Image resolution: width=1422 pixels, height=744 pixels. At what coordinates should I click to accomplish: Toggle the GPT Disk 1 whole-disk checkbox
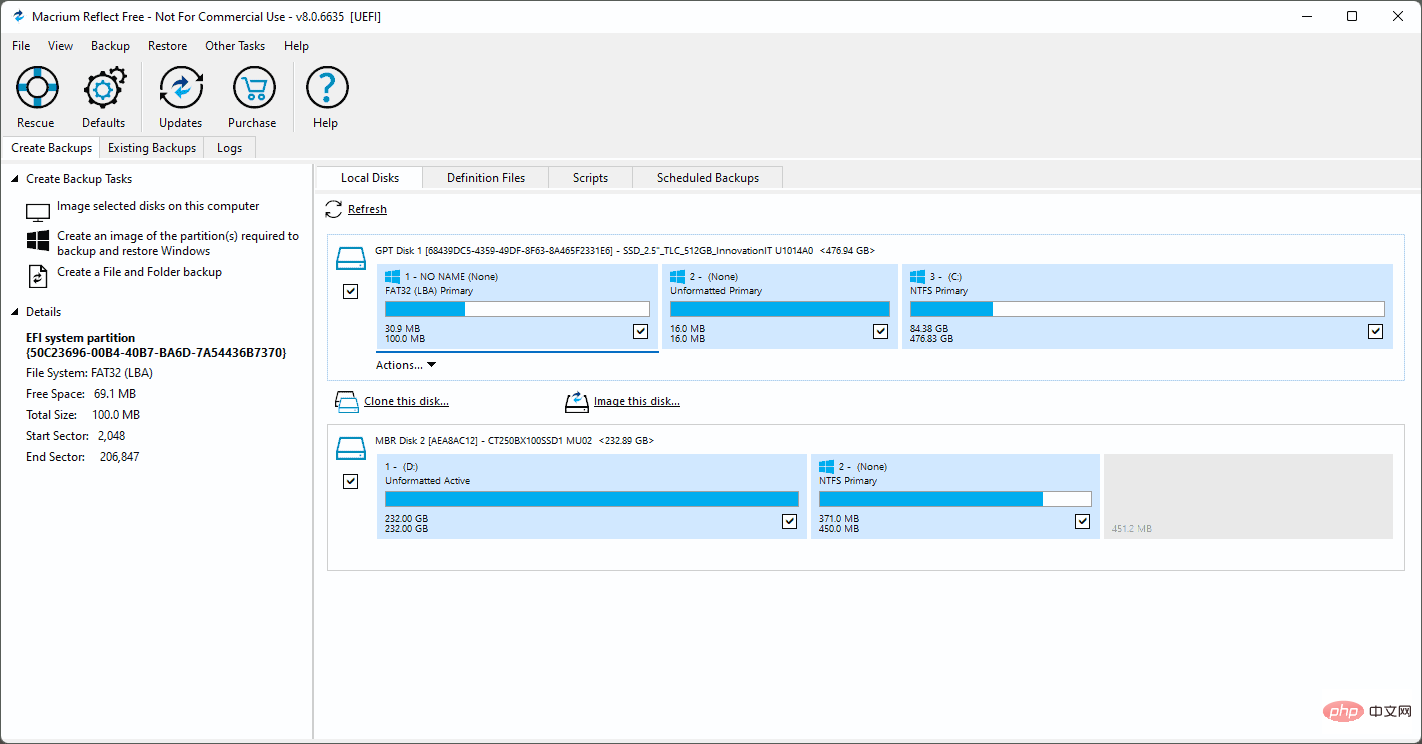tap(350, 292)
